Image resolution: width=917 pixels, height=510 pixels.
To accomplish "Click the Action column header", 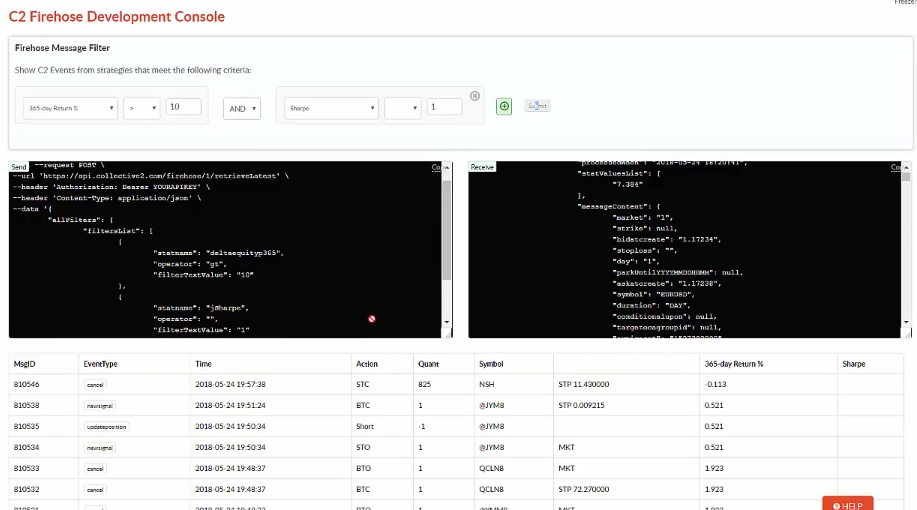I will point(367,364).
